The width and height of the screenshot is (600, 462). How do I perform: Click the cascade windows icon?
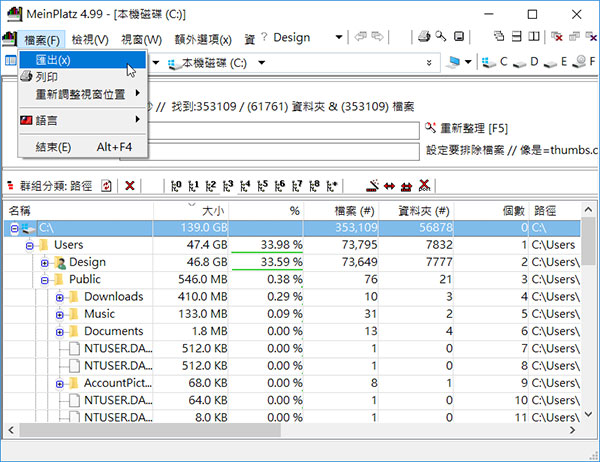(499, 36)
